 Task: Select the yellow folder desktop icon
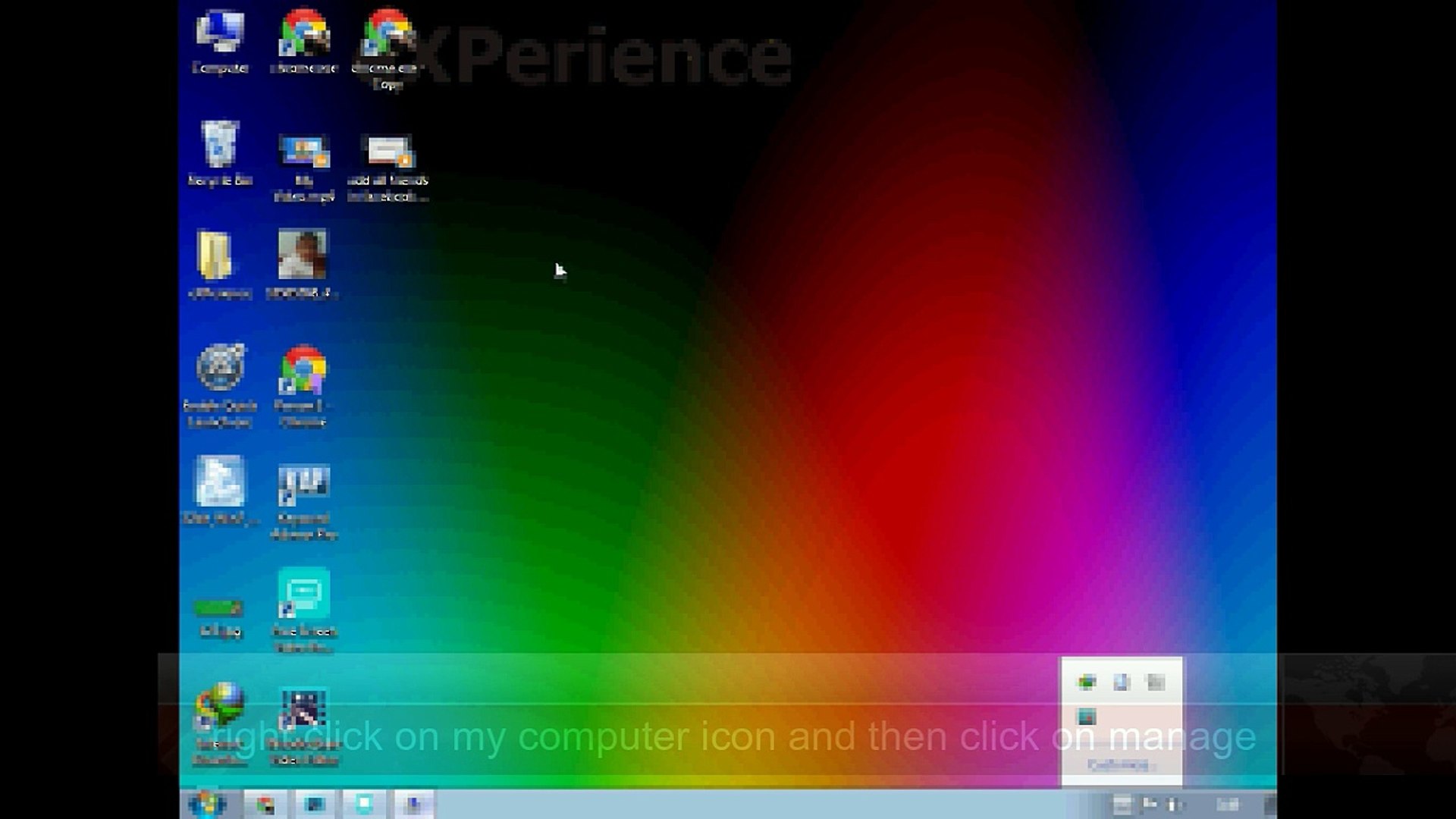point(215,256)
